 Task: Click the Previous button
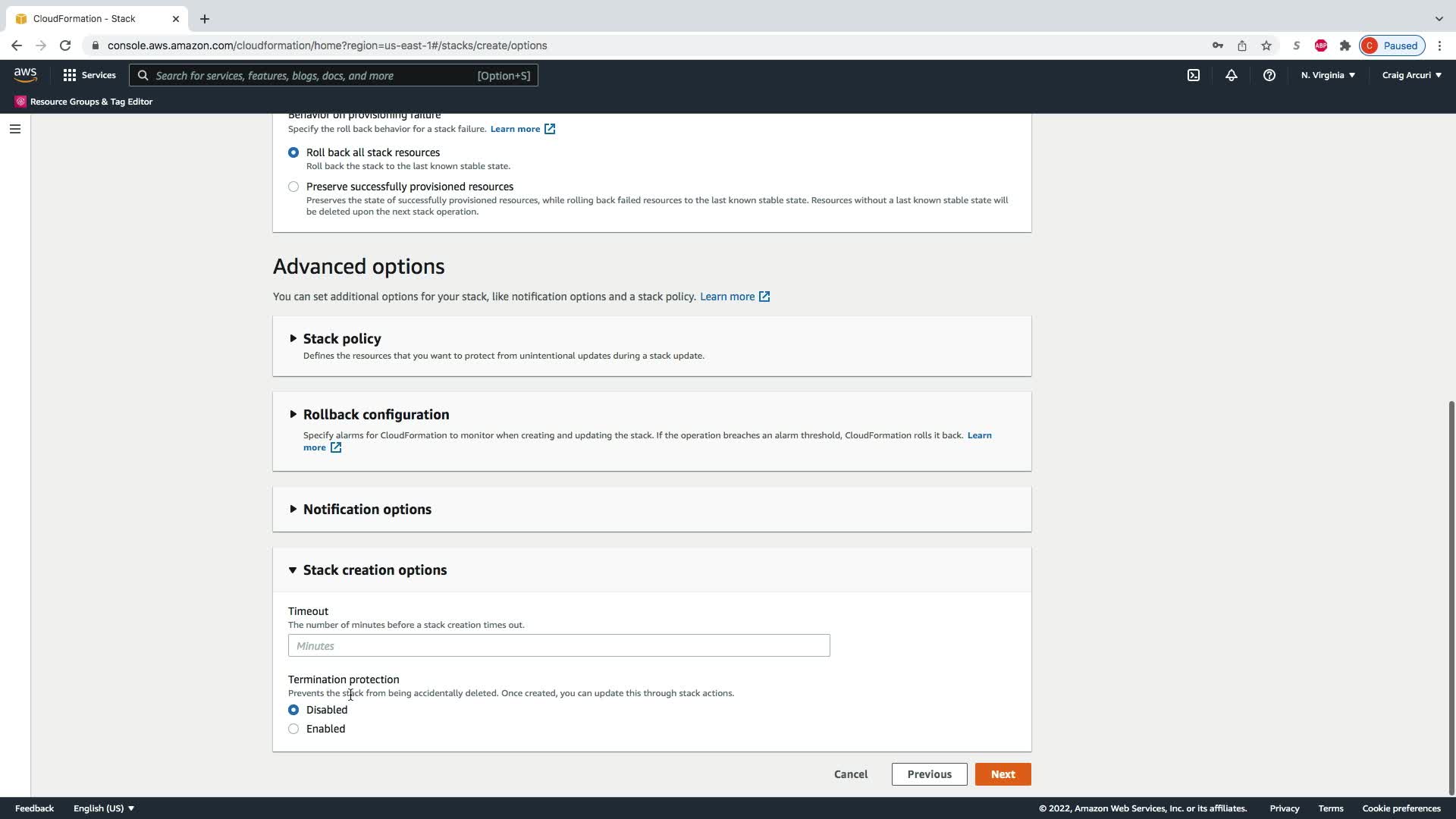929,774
